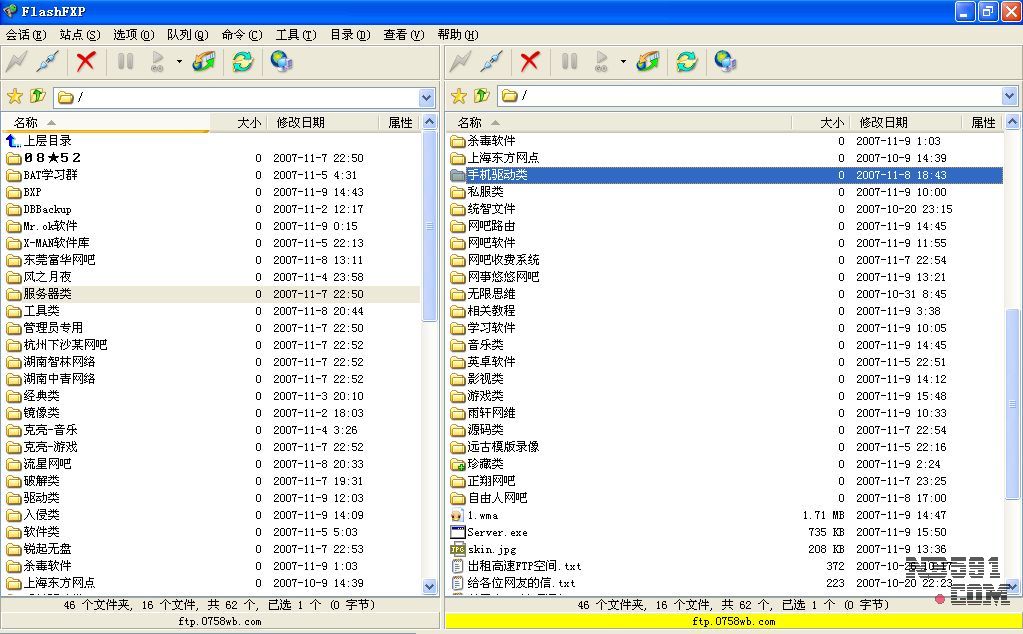The width and height of the screenshot is (1023, 634).
Task: Open the 工具(T) menu
Action: (x=295, y=34)
